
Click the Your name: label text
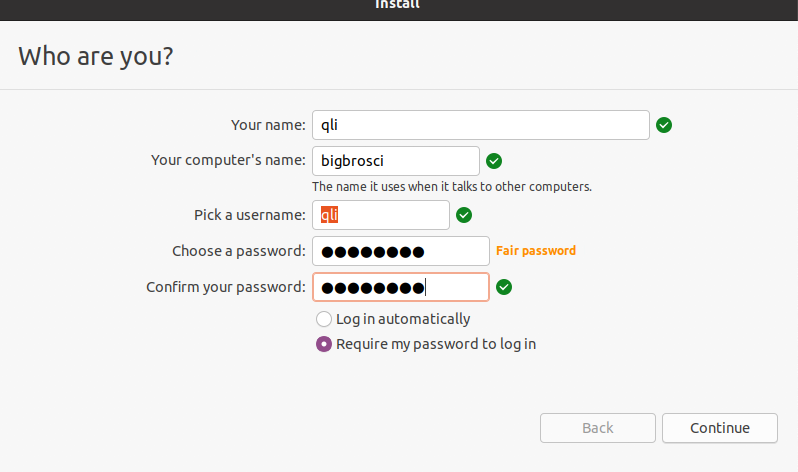268,125
